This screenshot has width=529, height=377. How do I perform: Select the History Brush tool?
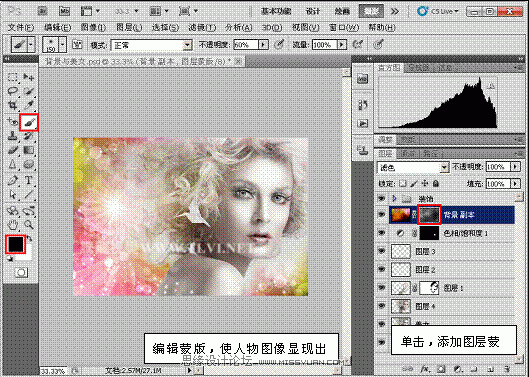[x=28, y=136]
